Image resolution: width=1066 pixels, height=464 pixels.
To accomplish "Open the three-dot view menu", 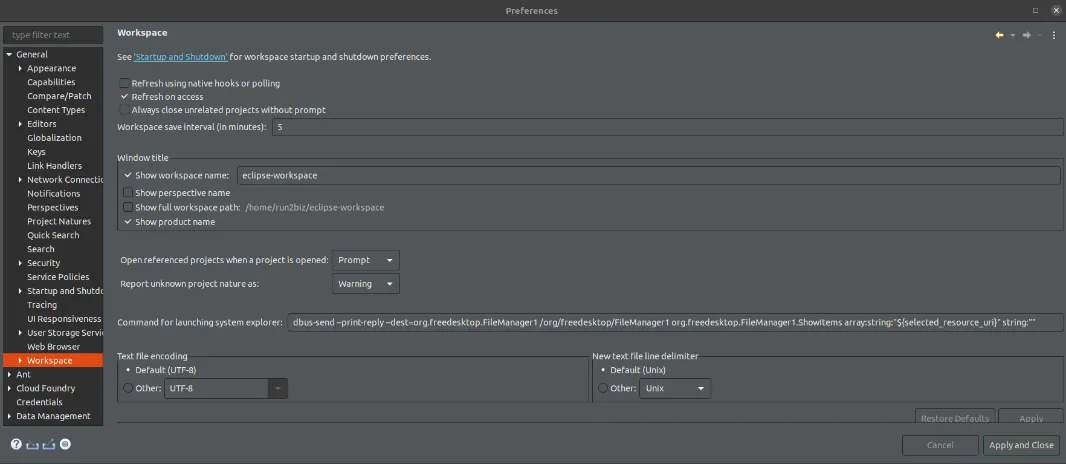I will click(1054, 35).
